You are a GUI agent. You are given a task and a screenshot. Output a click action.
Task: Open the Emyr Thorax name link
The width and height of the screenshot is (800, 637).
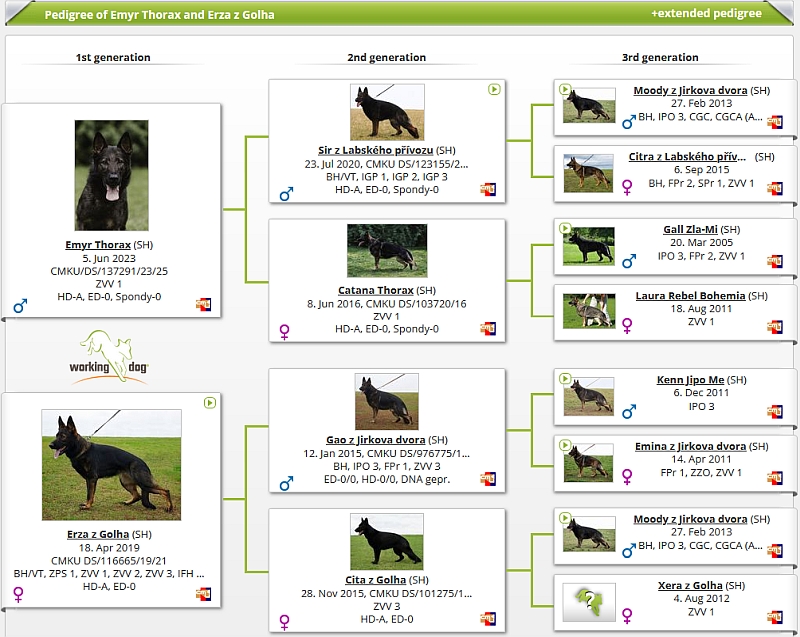tap(98, 244)
